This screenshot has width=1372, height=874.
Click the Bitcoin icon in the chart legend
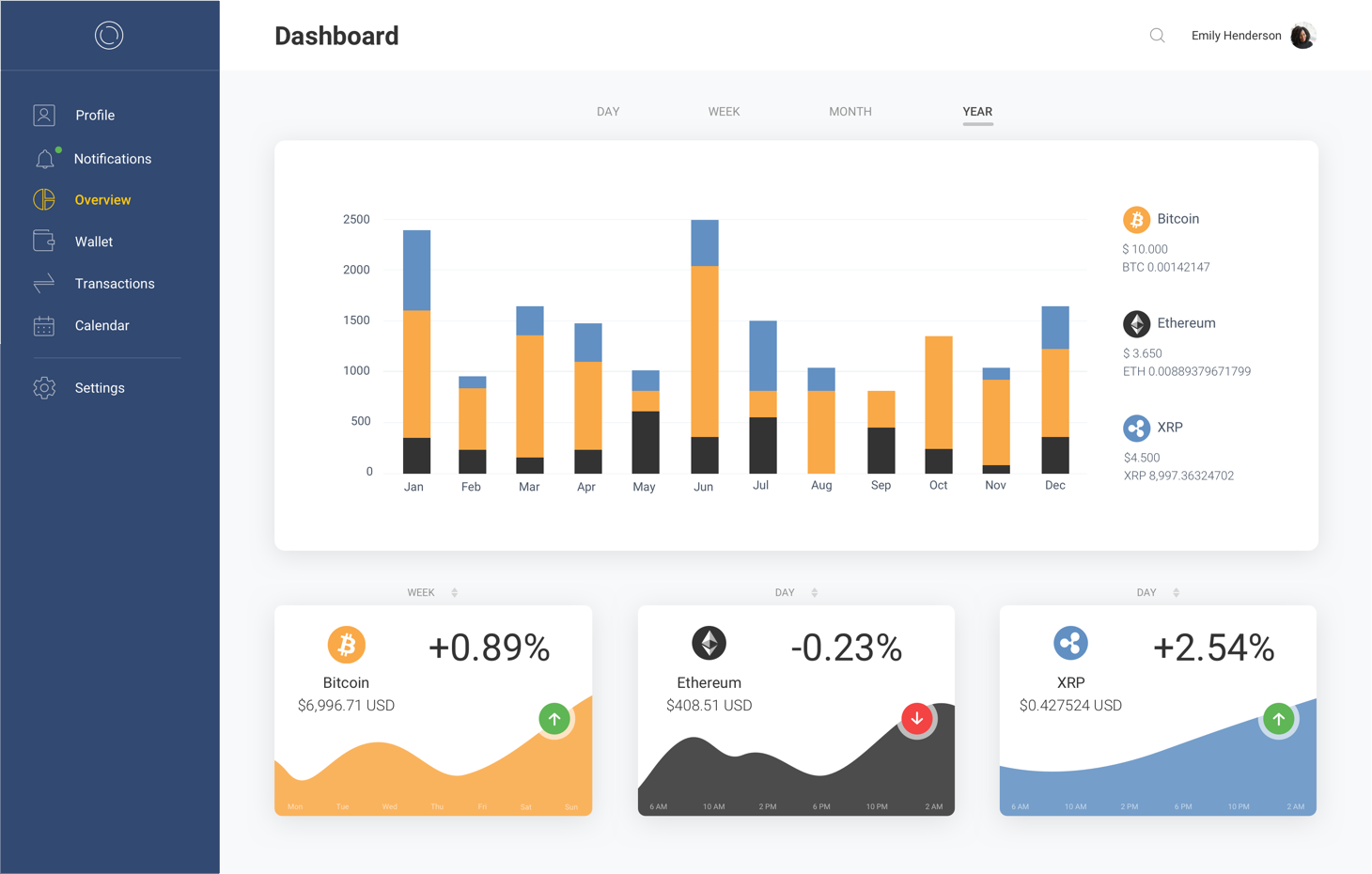[x=1137, y=219]
